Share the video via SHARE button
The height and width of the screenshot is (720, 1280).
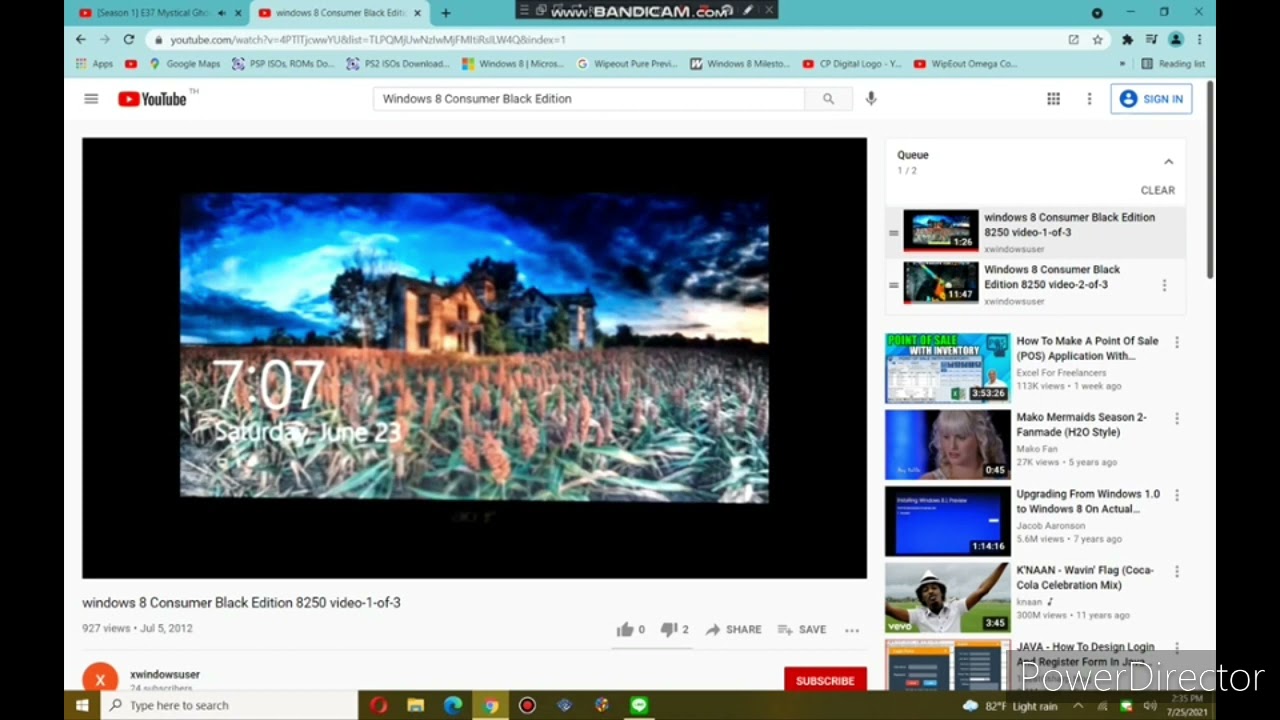point(733,629)
